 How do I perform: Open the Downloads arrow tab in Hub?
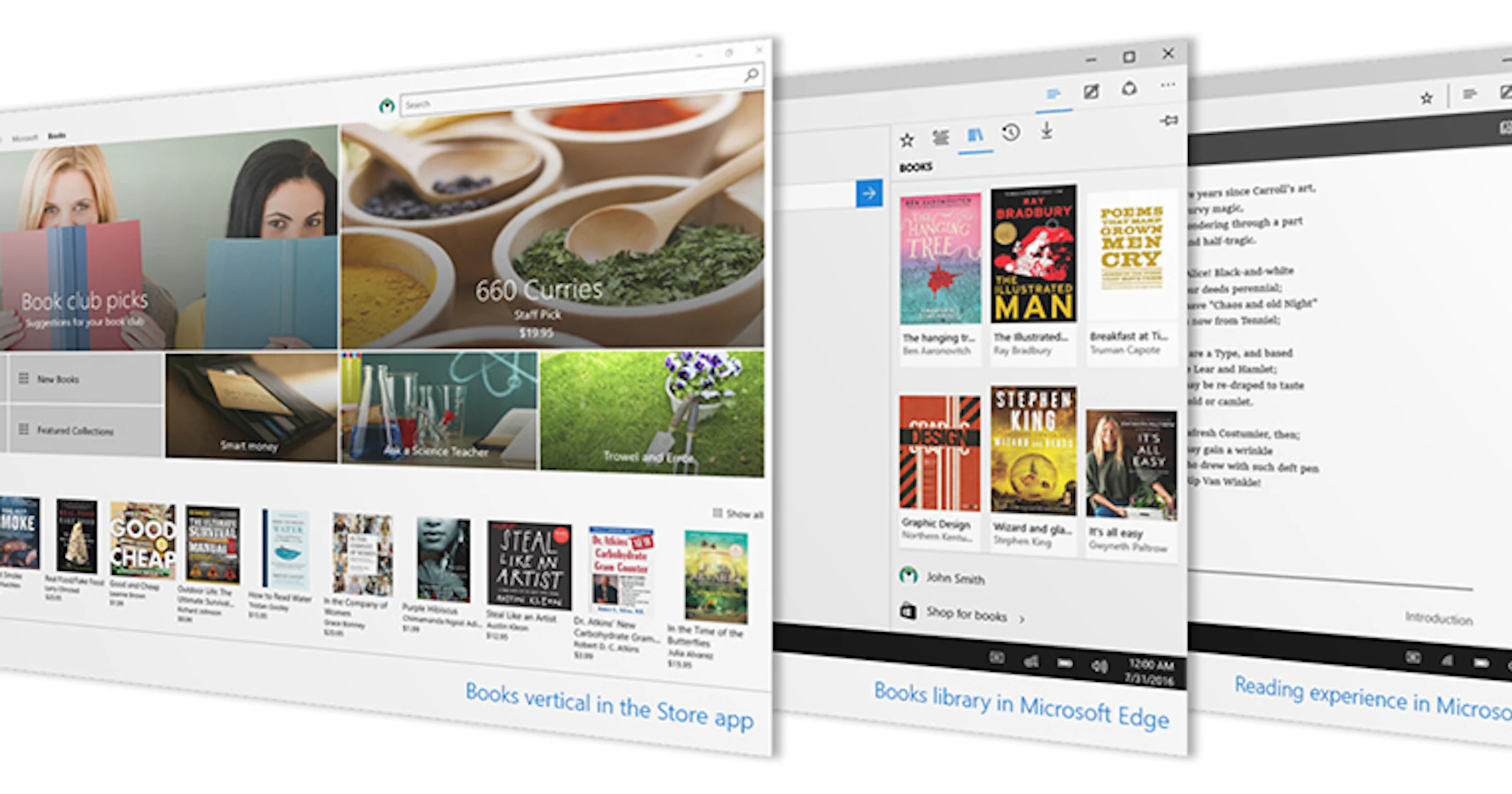tap(1046, 130)
